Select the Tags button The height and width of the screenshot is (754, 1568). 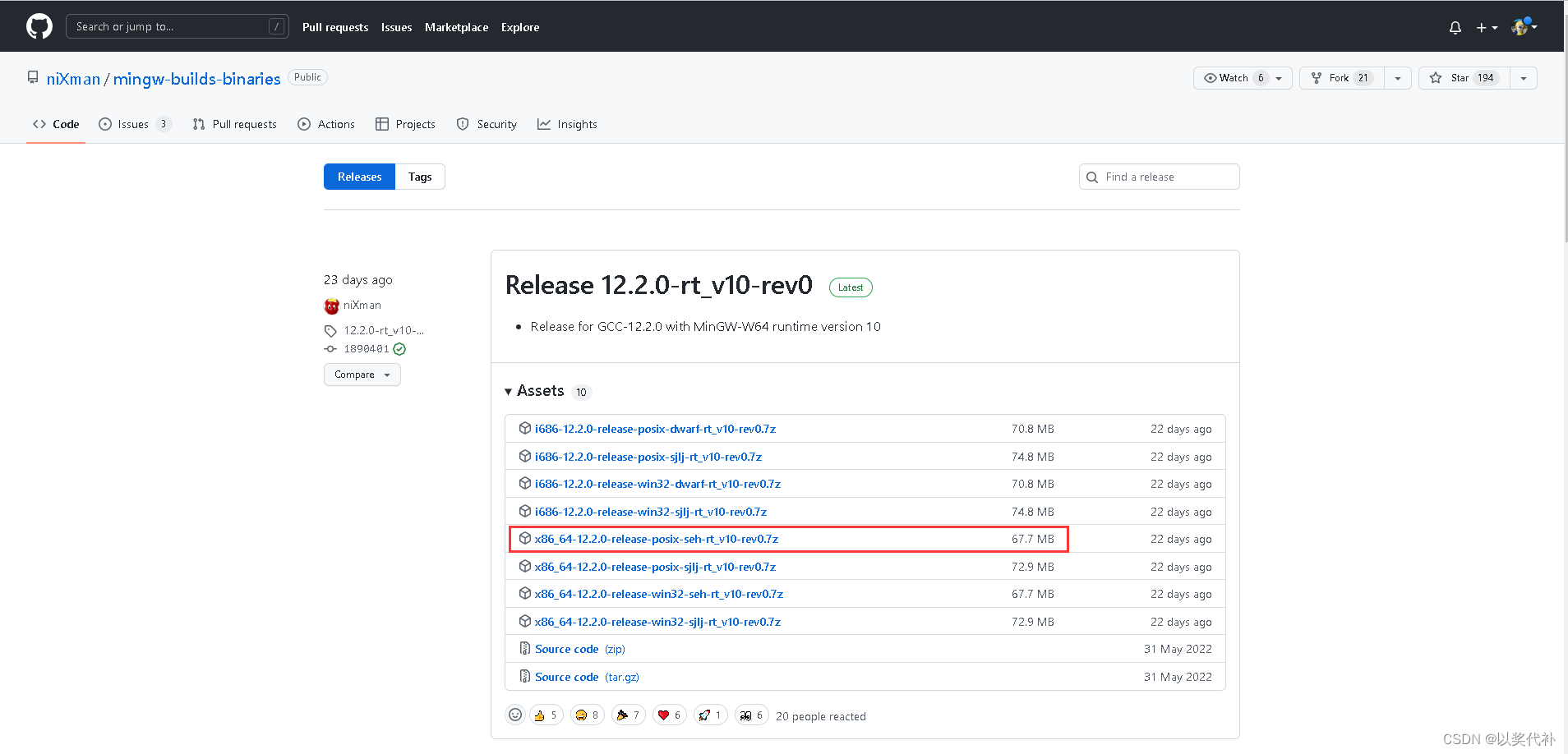pos(420,177)
